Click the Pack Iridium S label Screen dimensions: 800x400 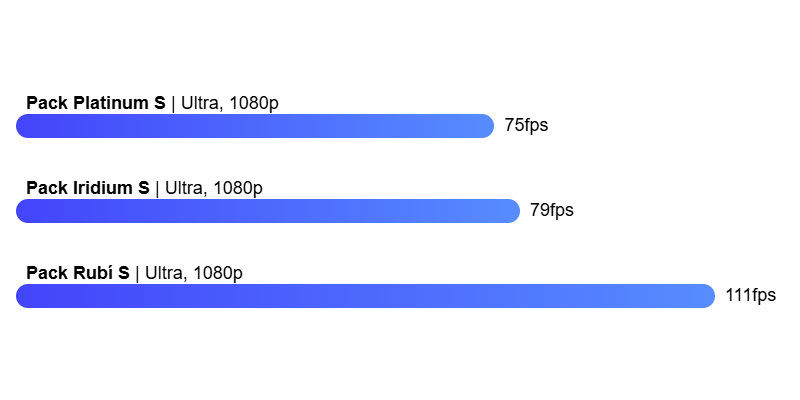pos(88,188)
